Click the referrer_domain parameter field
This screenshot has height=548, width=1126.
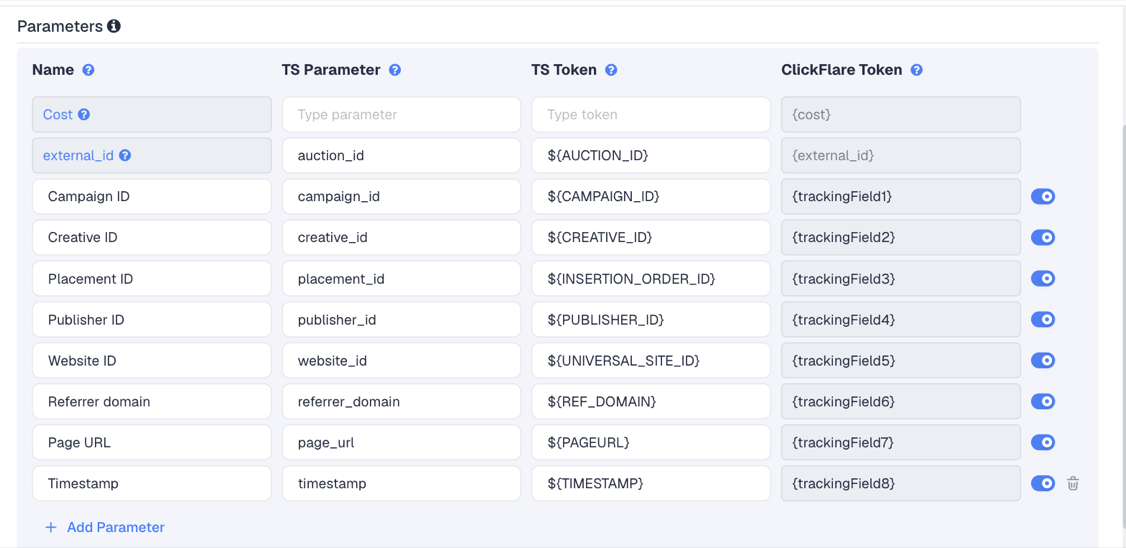pyautogui.click(x=401, y=401)
